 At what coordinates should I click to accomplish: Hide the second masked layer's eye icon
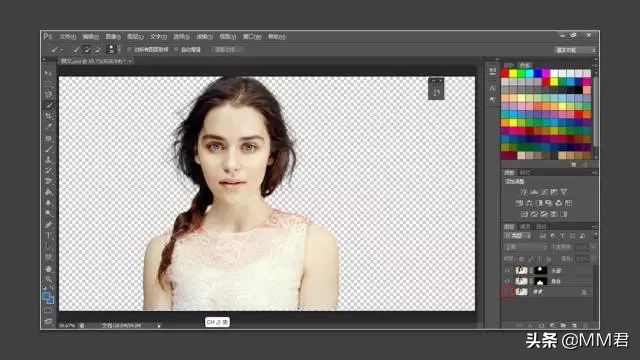tap(508, 281)
